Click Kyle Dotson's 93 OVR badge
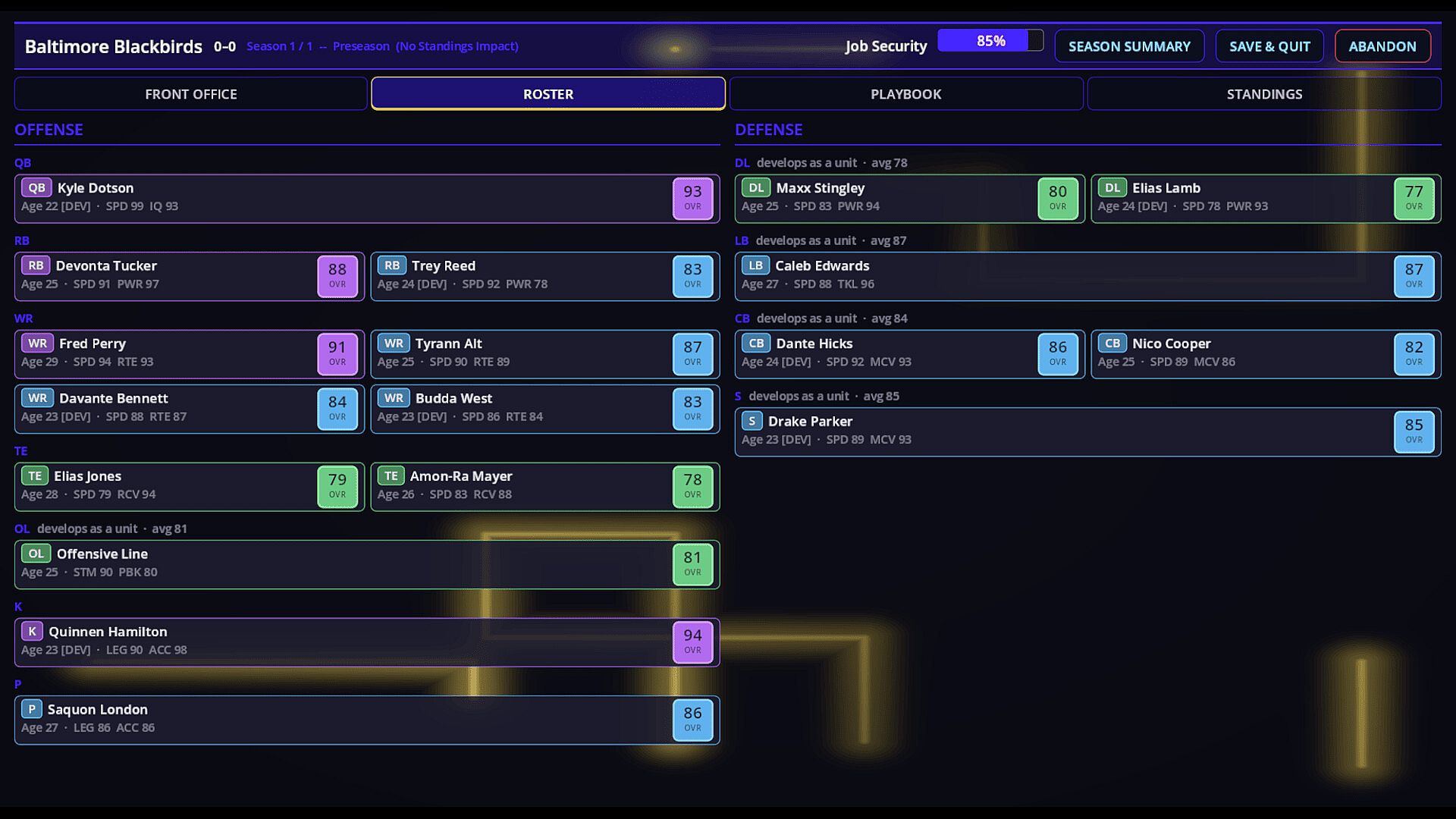Viewport: 1456px width, 819px height. tap(692, 199)
